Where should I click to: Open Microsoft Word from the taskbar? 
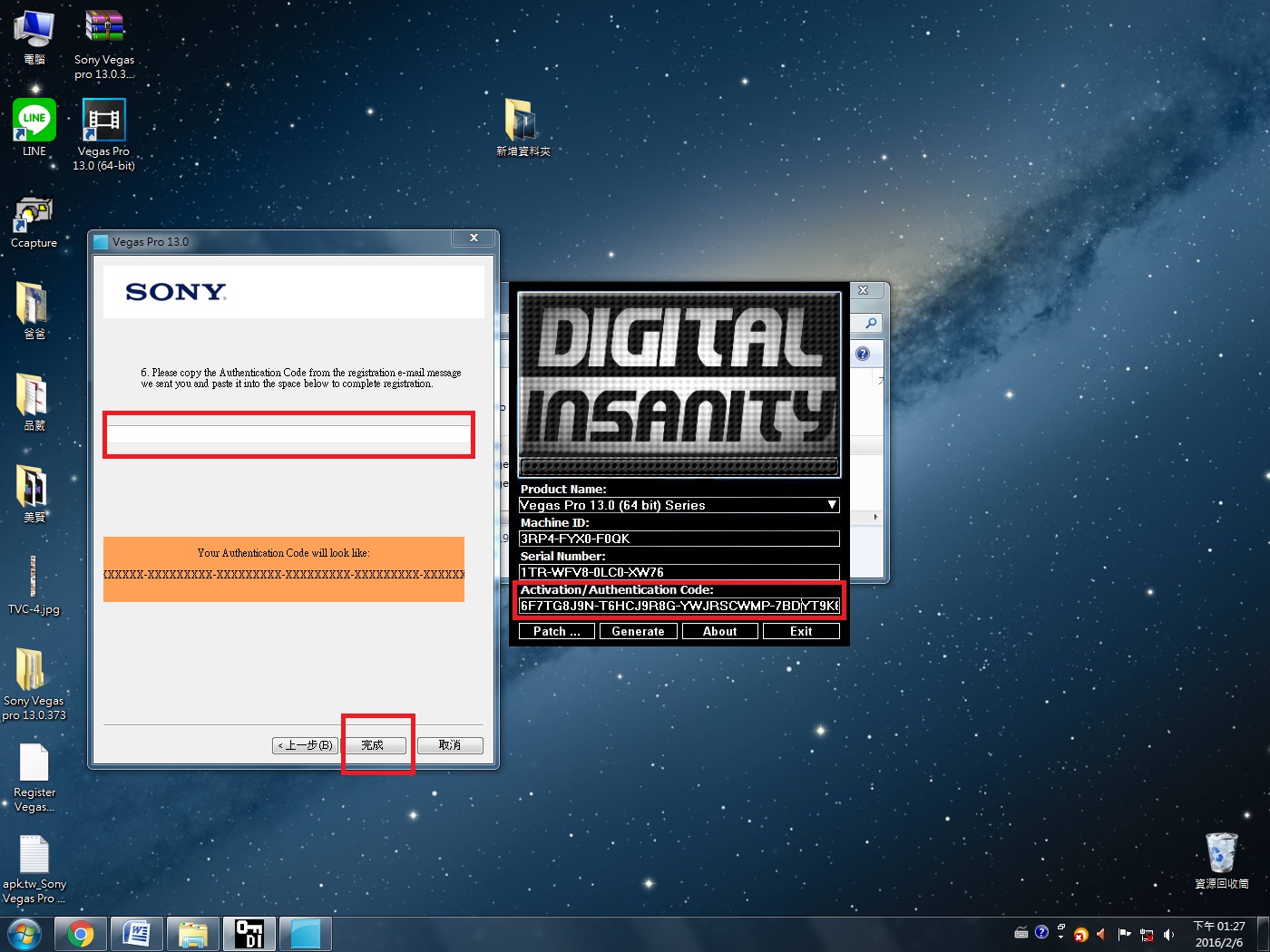[137, 934]
